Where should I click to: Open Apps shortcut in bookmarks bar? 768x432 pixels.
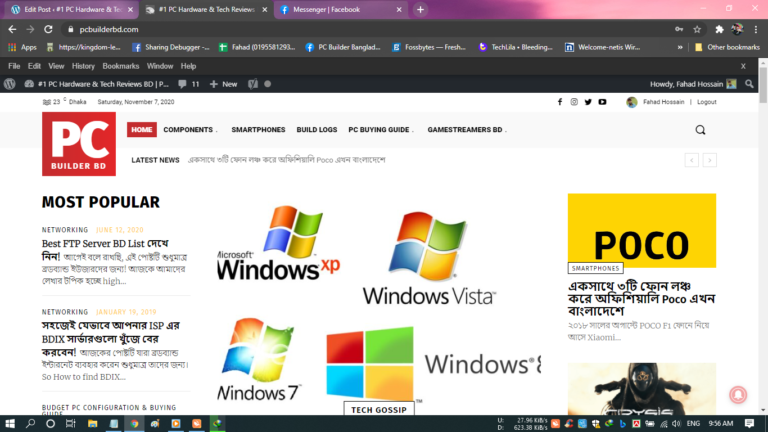pyautogui.click(x=23, y=48)
